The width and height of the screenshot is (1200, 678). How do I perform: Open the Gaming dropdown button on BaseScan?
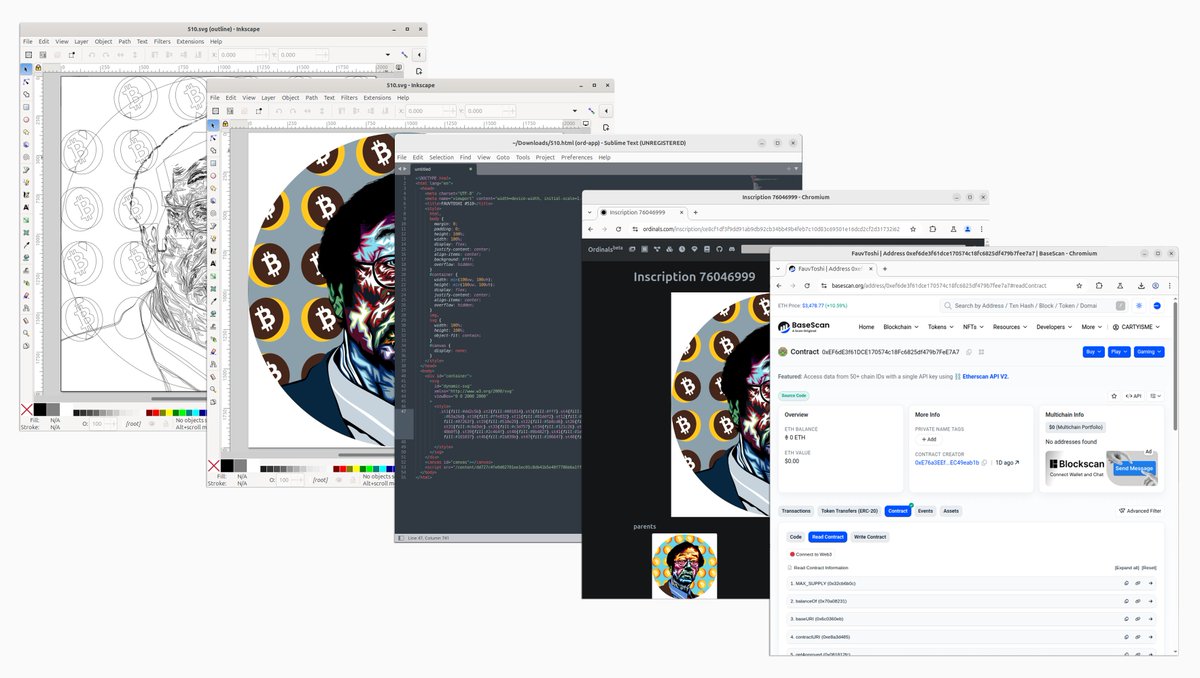coord(1149,352)
